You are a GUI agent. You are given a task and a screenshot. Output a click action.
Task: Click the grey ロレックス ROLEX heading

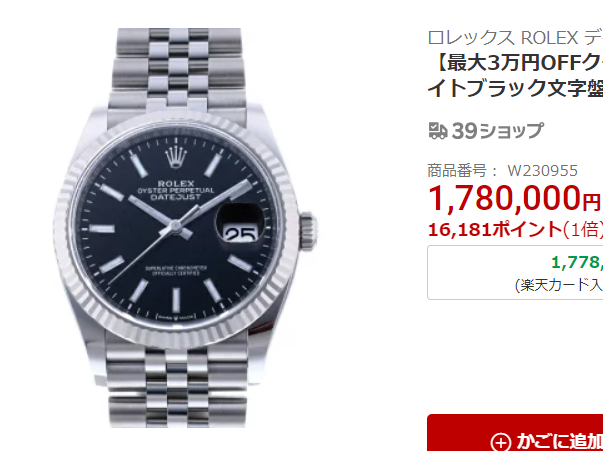[515, 37]
